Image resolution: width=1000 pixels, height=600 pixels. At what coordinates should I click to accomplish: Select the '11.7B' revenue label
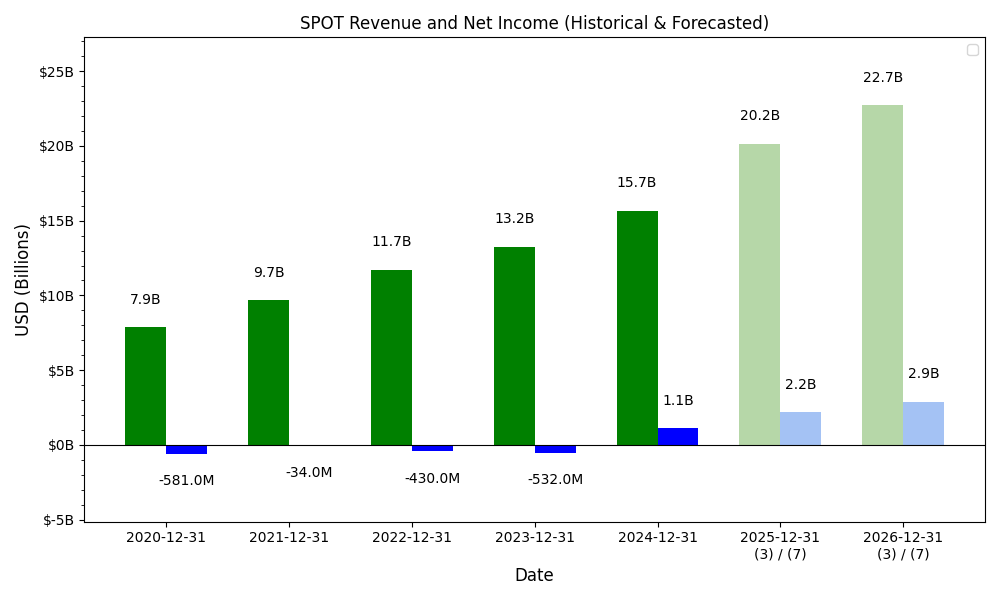[x=392, y=242]
